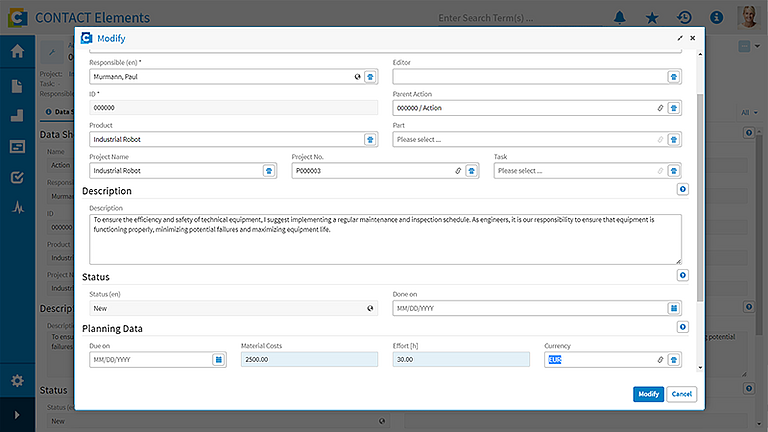
Task: Follow the Project No. link icon
Action: point(458,171)
